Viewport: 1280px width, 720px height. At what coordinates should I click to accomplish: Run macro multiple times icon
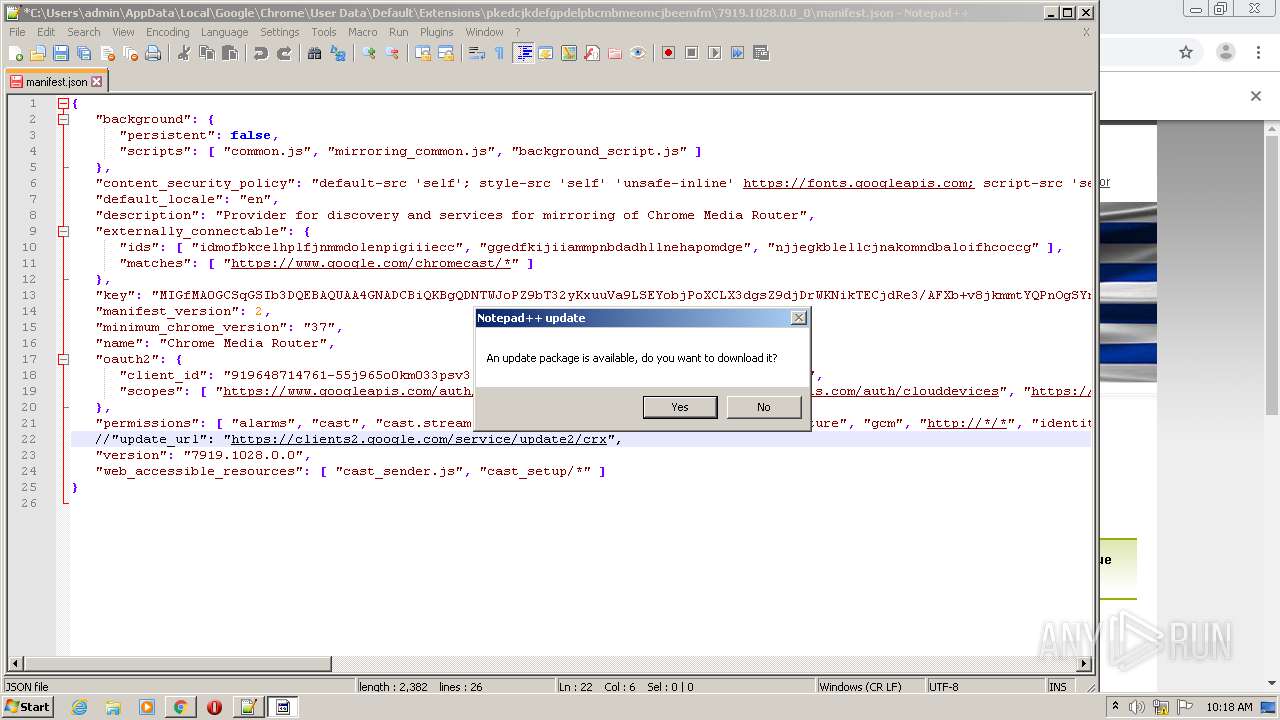[x=737, y=53]
